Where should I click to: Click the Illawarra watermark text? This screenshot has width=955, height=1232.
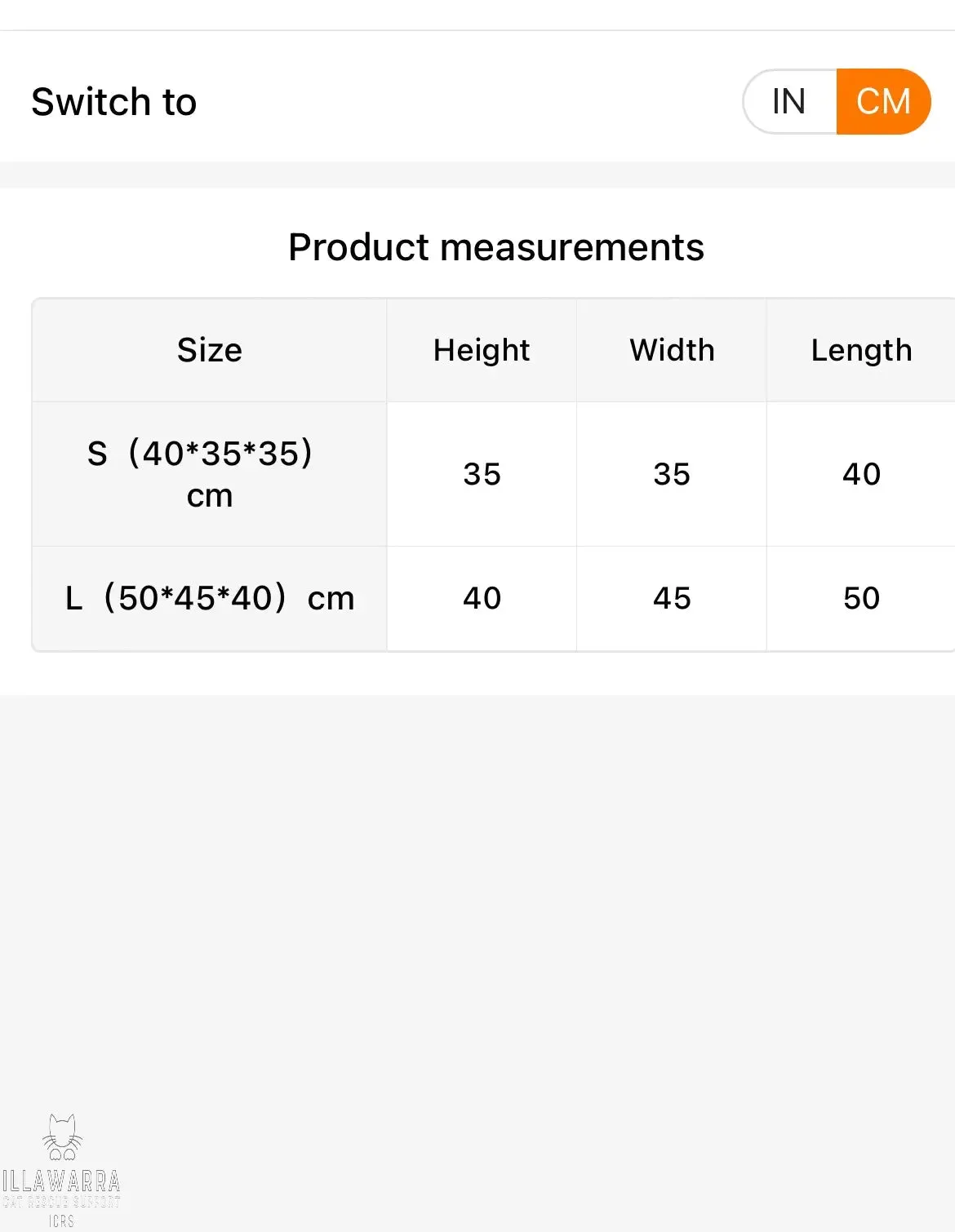pyautogui.click(x=61, y=1181)
